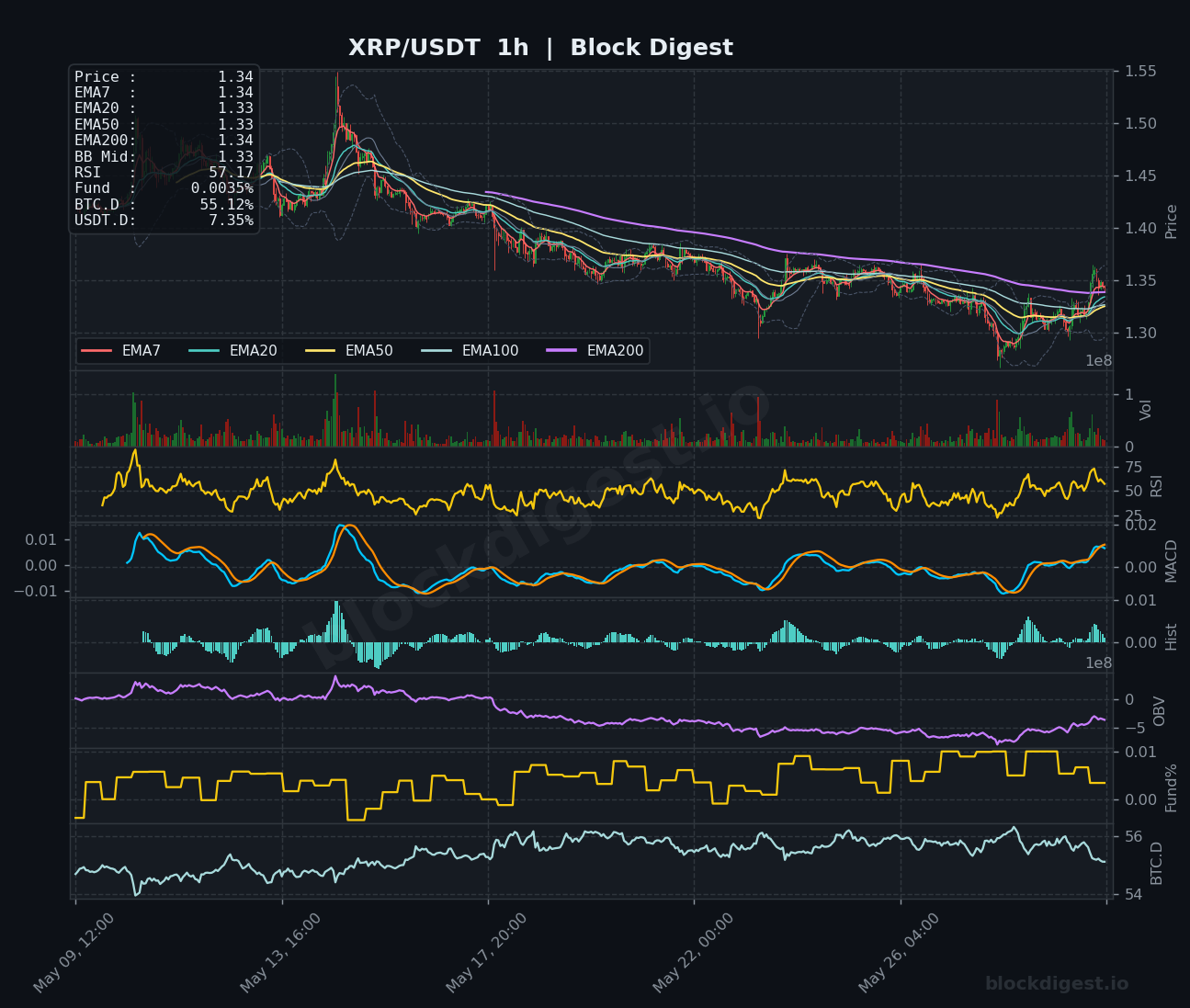This screenshot has height=1008, width=1190.
Task: Click the MACD panel label
Action: pos(1171,561)
